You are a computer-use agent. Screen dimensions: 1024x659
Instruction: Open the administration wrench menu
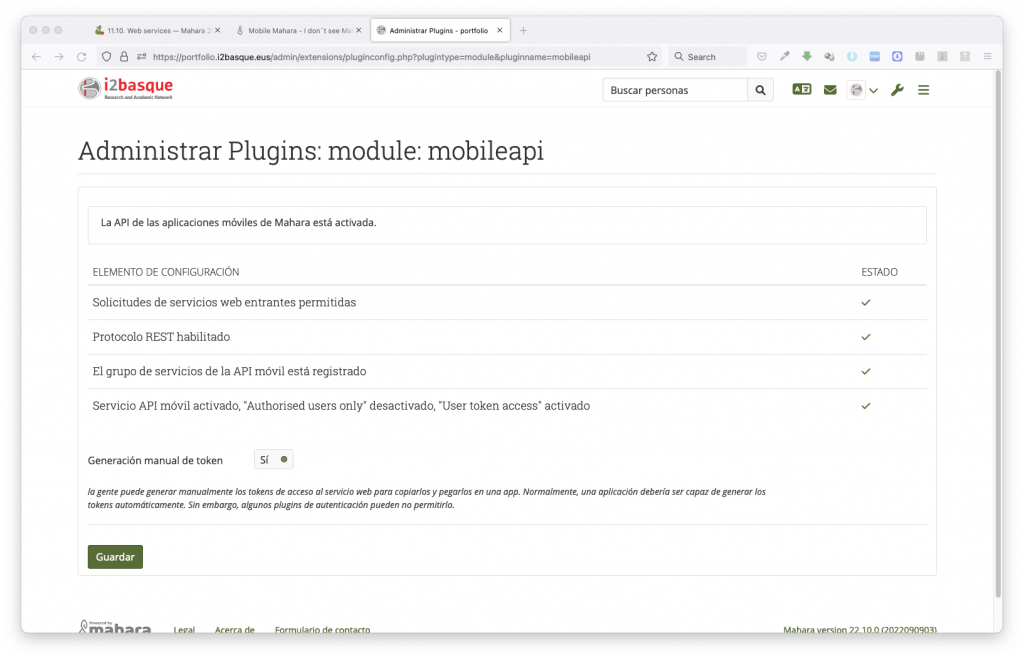(x=897, y=90)
